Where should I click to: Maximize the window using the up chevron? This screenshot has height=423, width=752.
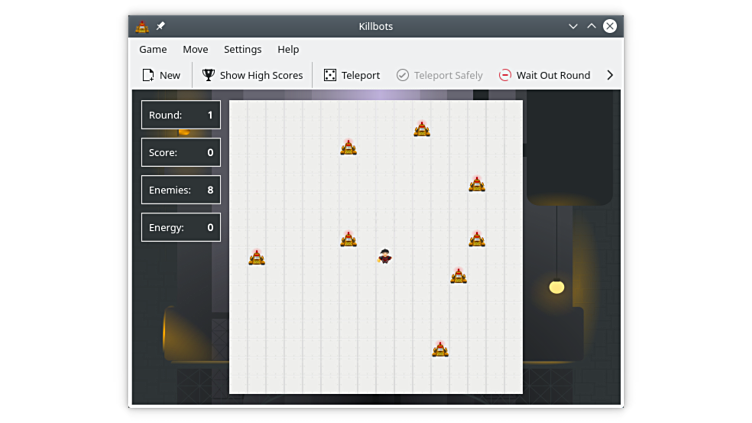[x=591, y=26]
